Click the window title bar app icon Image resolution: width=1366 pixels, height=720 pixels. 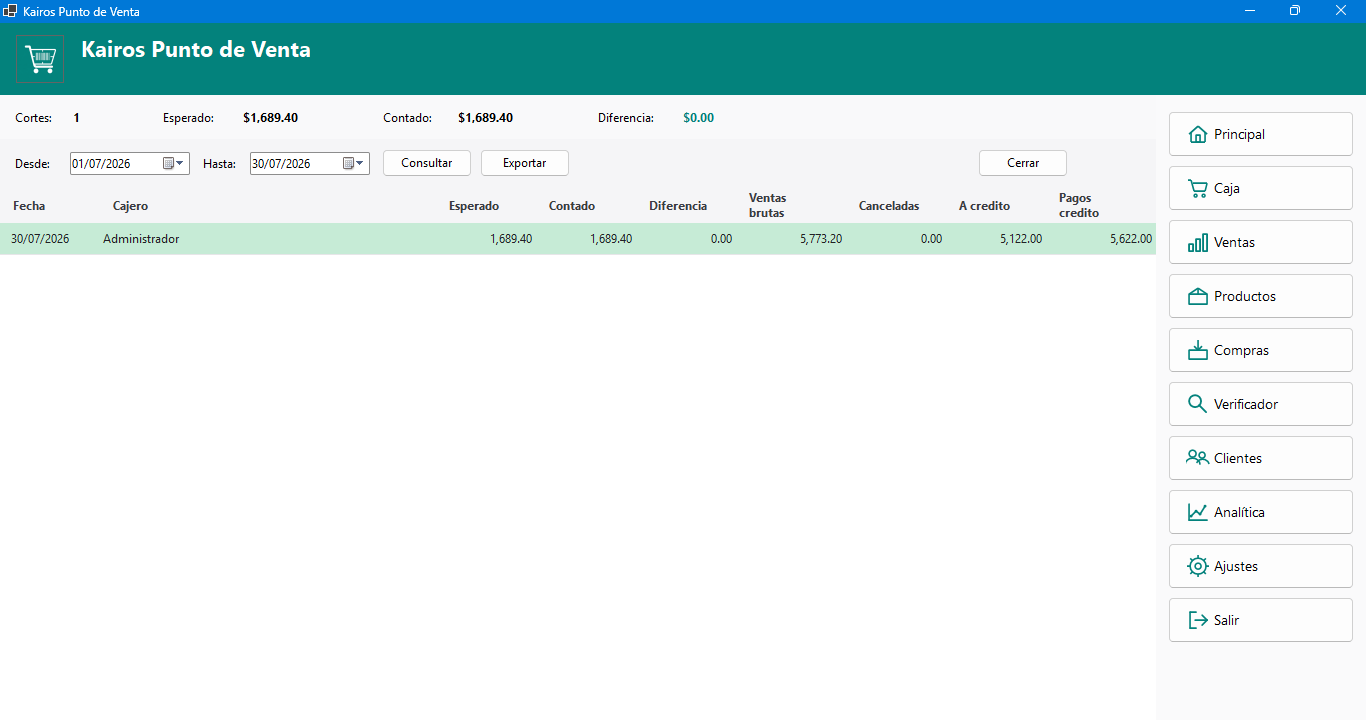coord(11,11)
